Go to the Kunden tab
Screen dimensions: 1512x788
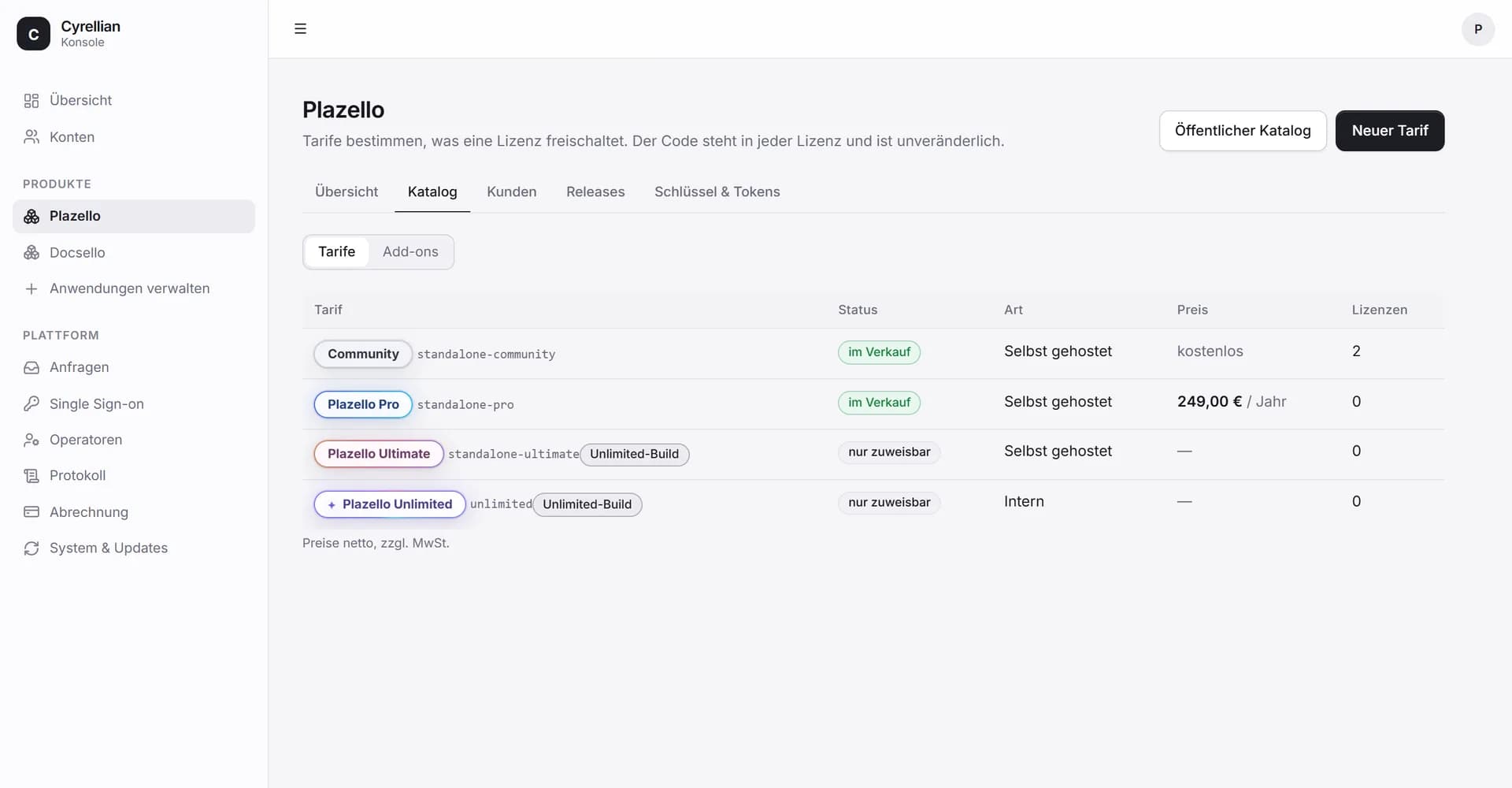(x=512, y=191)
